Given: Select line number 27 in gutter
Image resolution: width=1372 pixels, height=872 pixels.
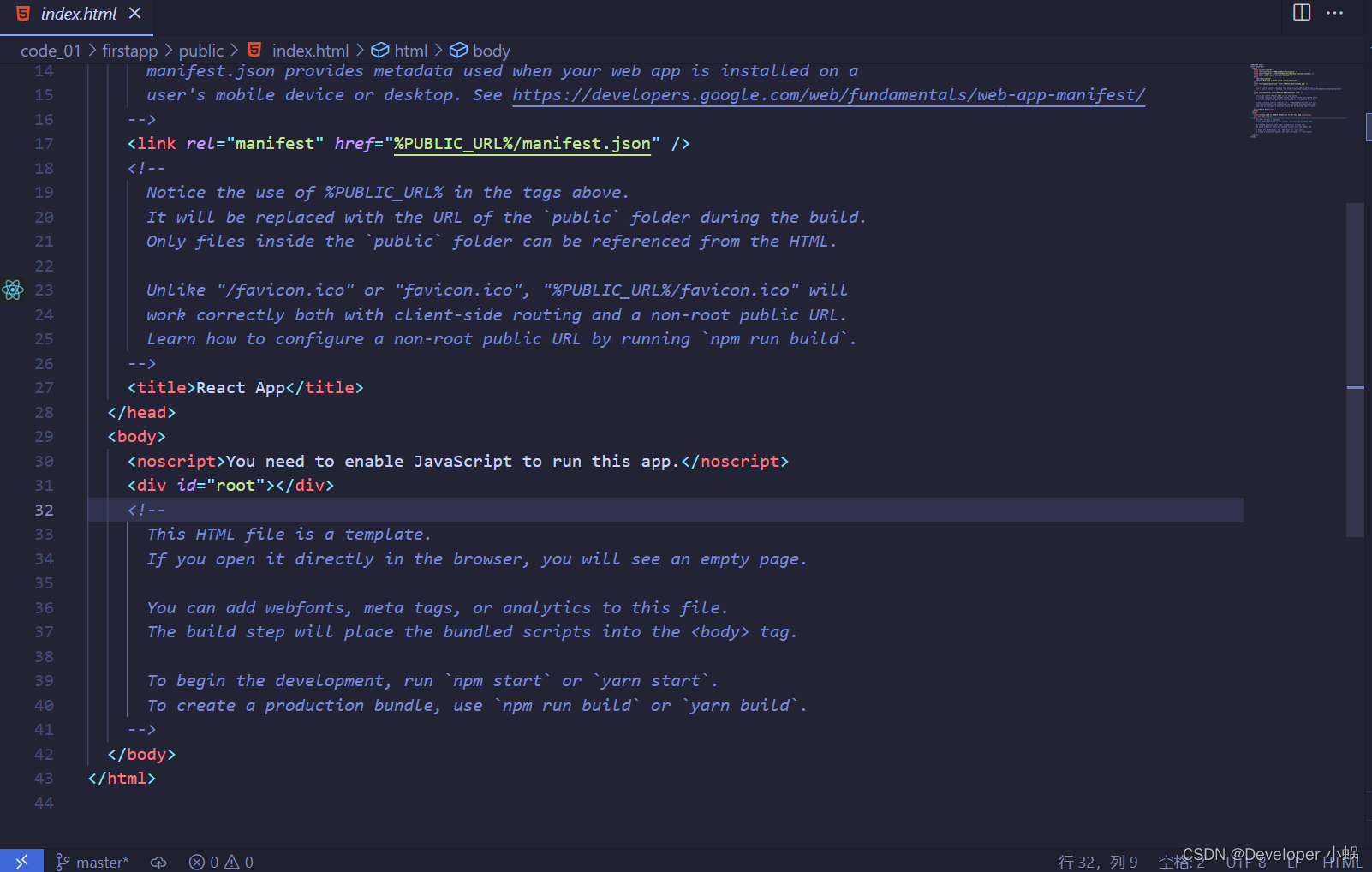Looking at the screenshot, I should (x=44, y=388).
